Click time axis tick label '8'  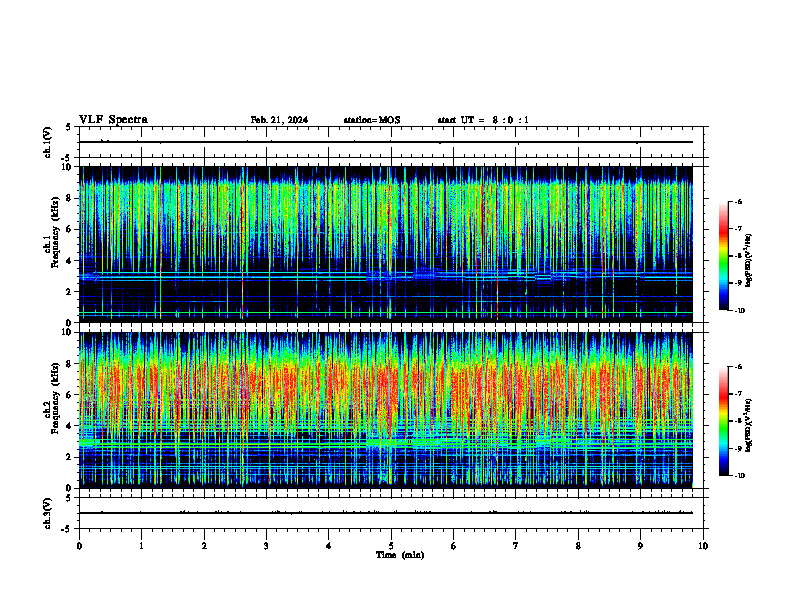(578, 546)
